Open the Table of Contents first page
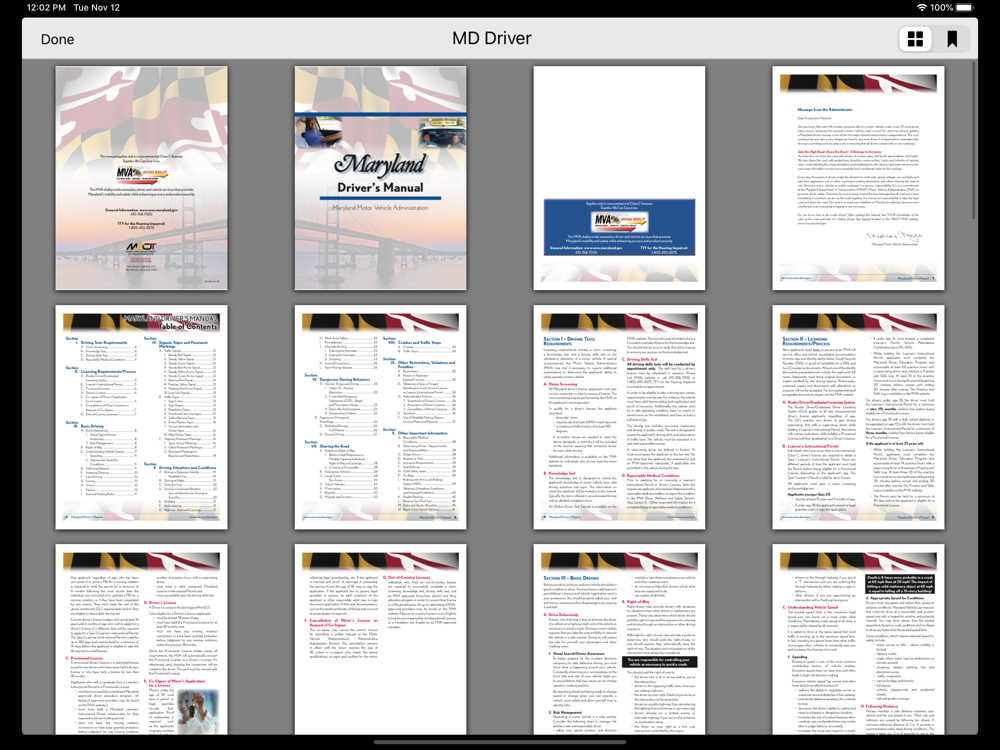The image size is (1000, 750). (142, 417)
